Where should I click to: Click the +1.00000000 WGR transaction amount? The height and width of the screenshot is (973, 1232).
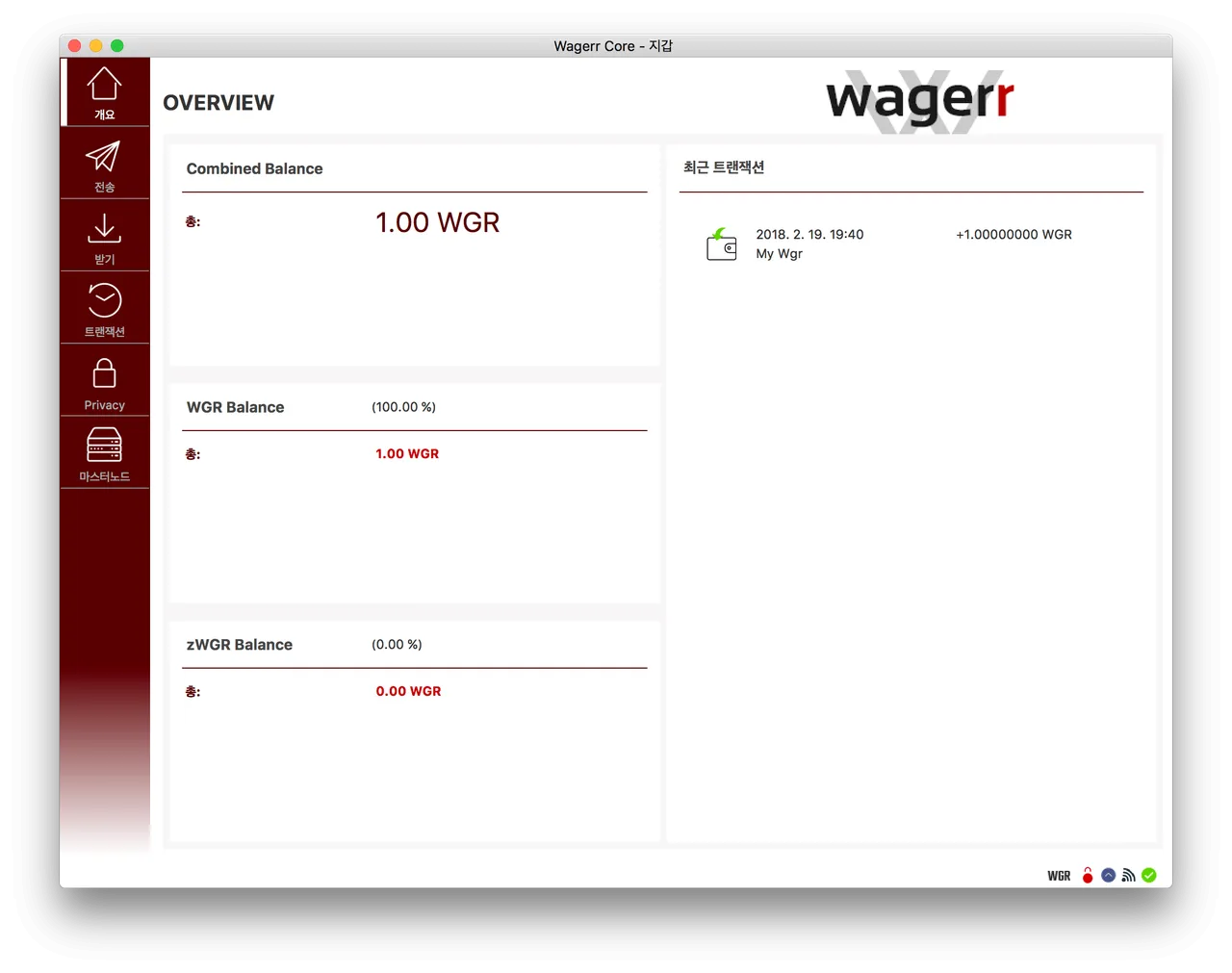coord(1014,235)
